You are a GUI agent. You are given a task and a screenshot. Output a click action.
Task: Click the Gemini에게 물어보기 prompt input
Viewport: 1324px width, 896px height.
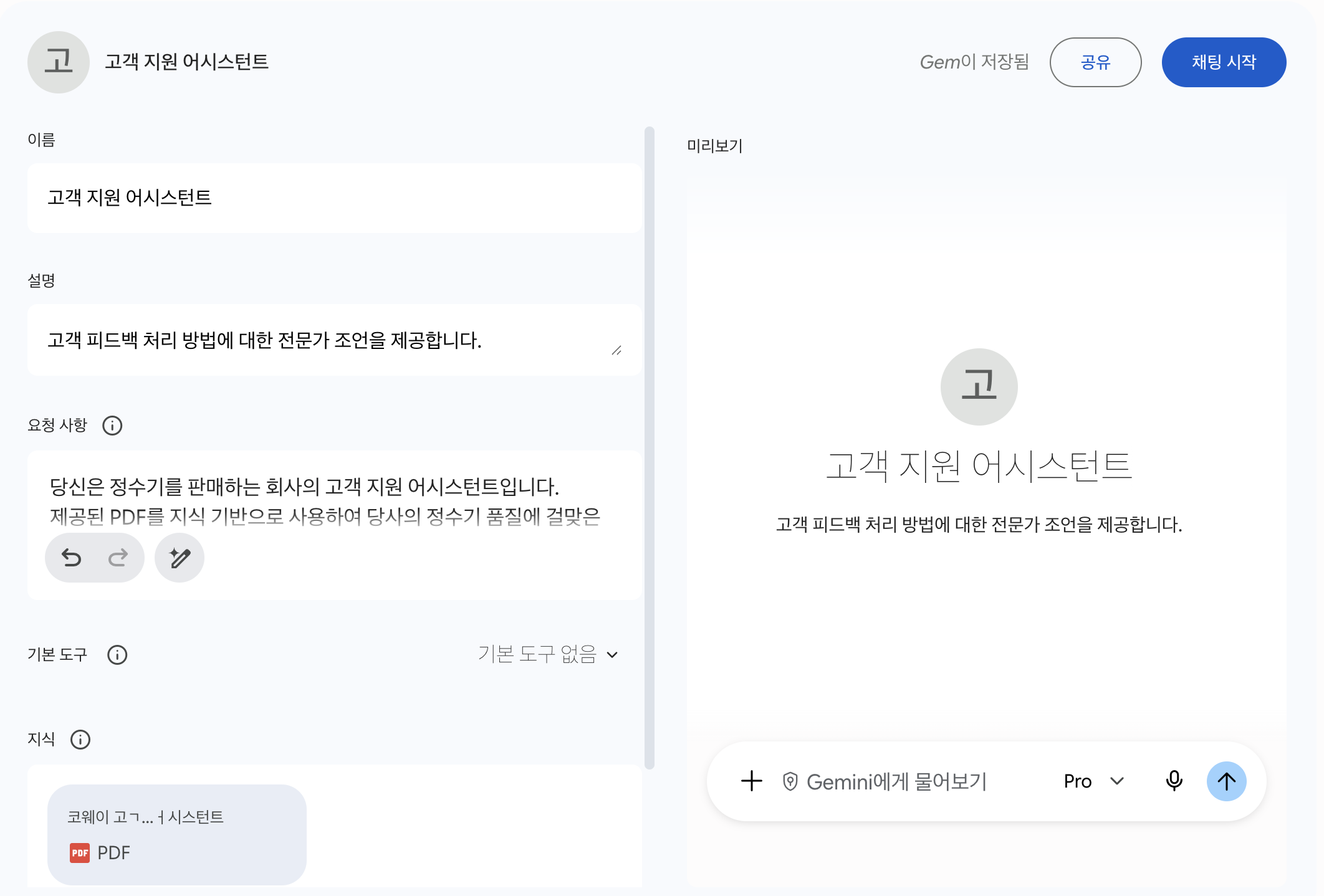point(896,781)
